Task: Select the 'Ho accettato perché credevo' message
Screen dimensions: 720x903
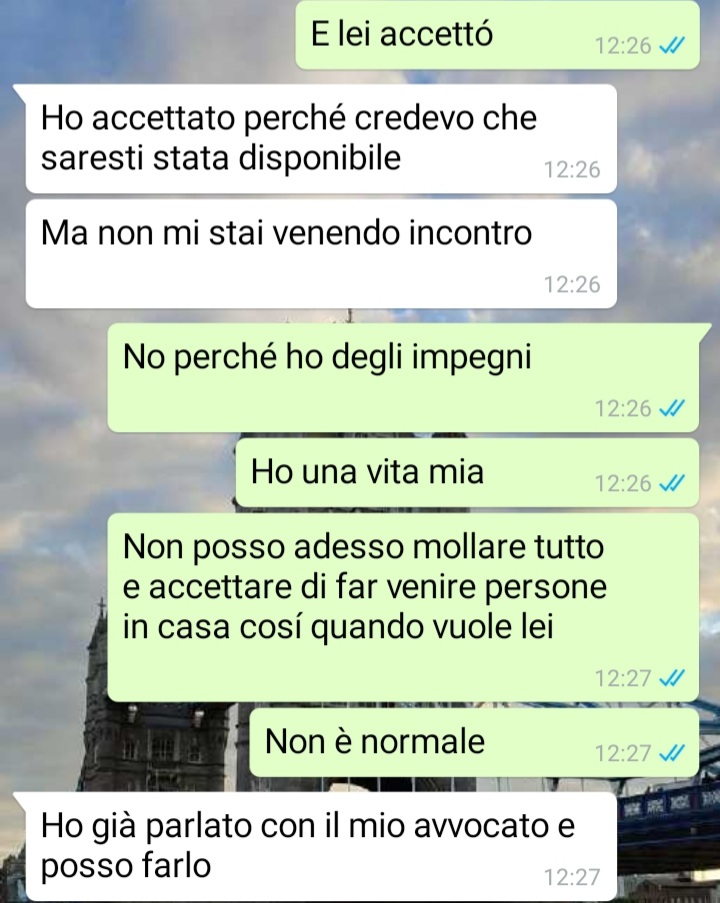Action: point(321,139)
